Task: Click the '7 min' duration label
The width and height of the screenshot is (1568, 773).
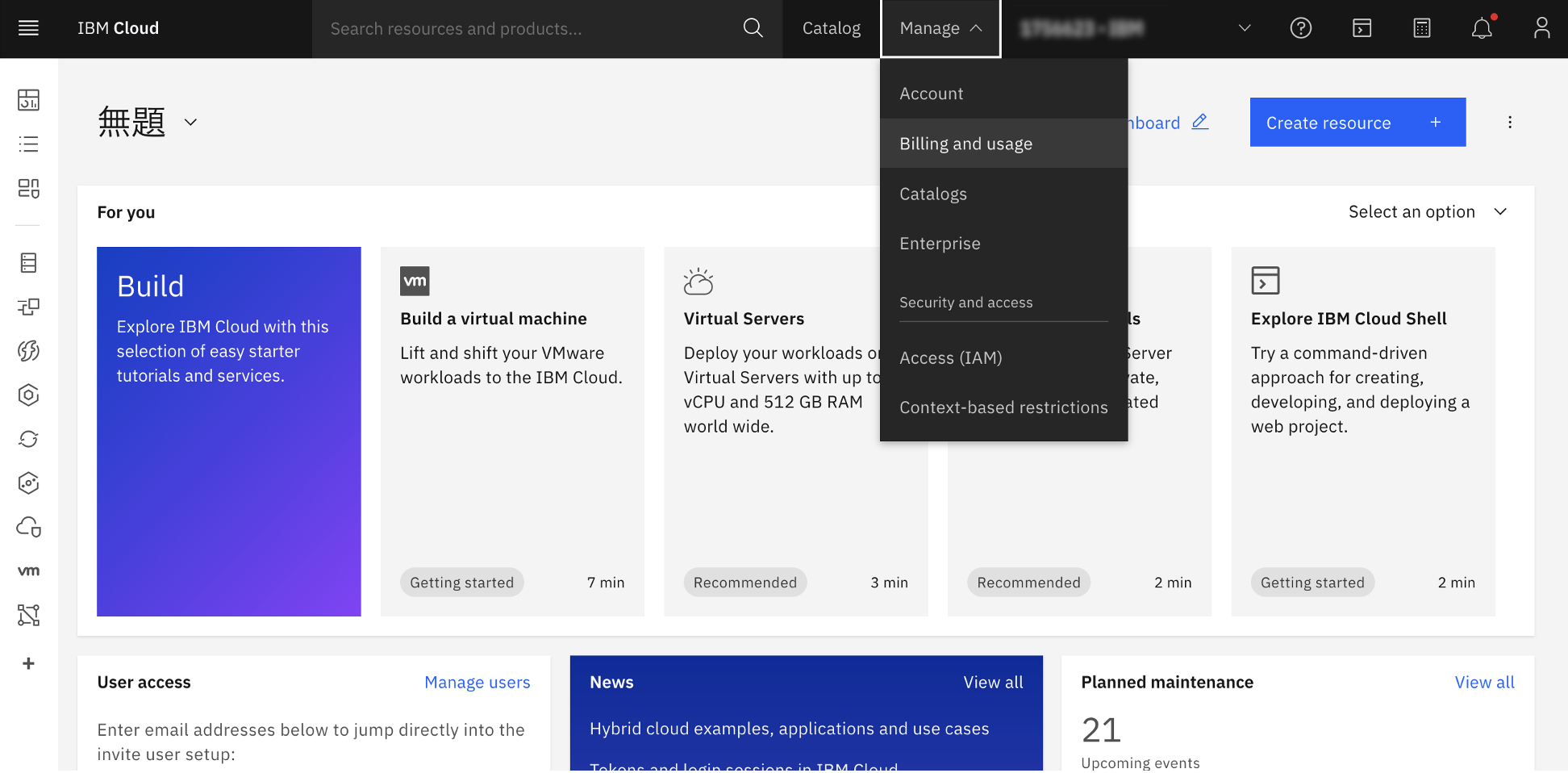Action: click(x=606, y=583)
